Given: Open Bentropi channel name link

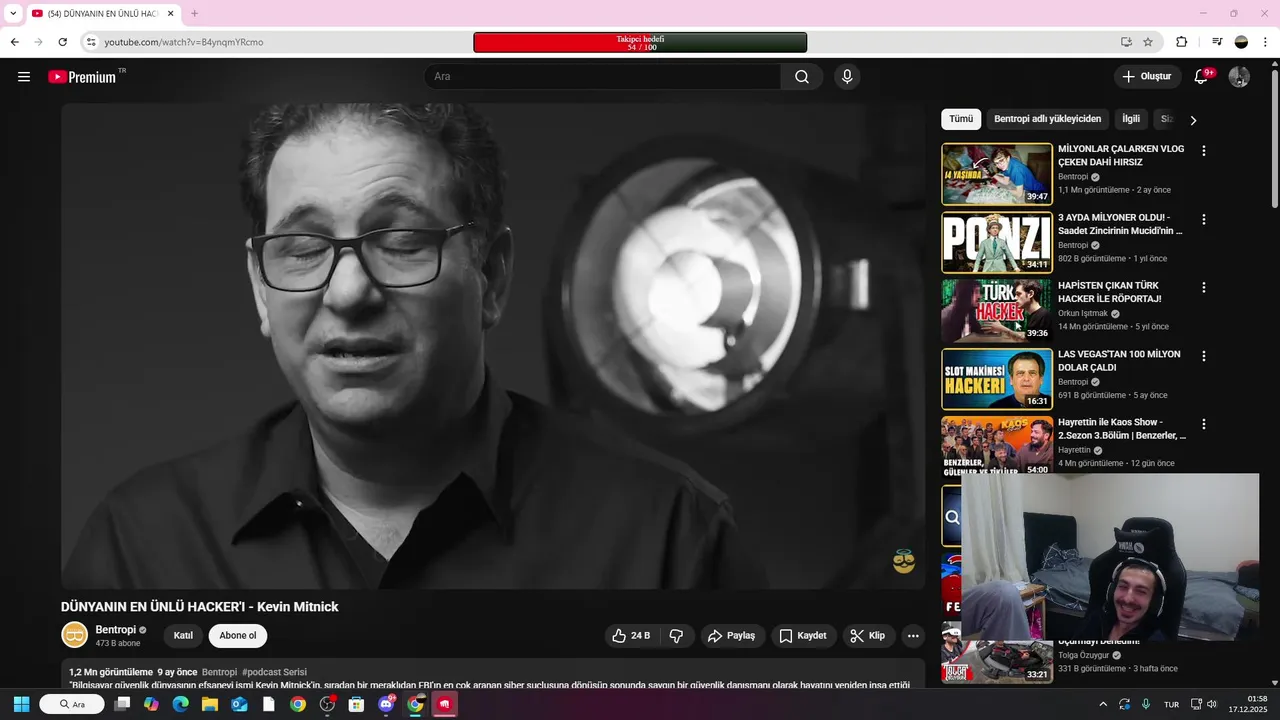Looking at the screenshot, I should coord(115,630).
